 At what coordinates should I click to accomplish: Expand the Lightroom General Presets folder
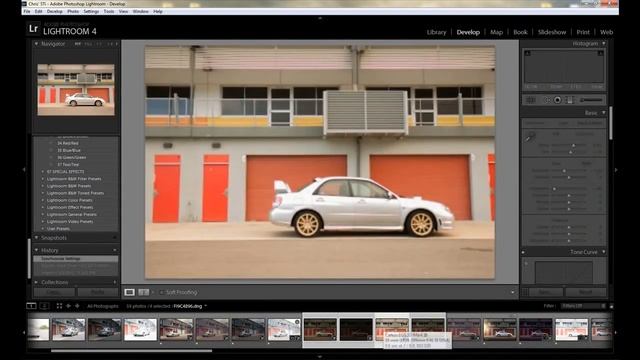(x=43, y=214)
